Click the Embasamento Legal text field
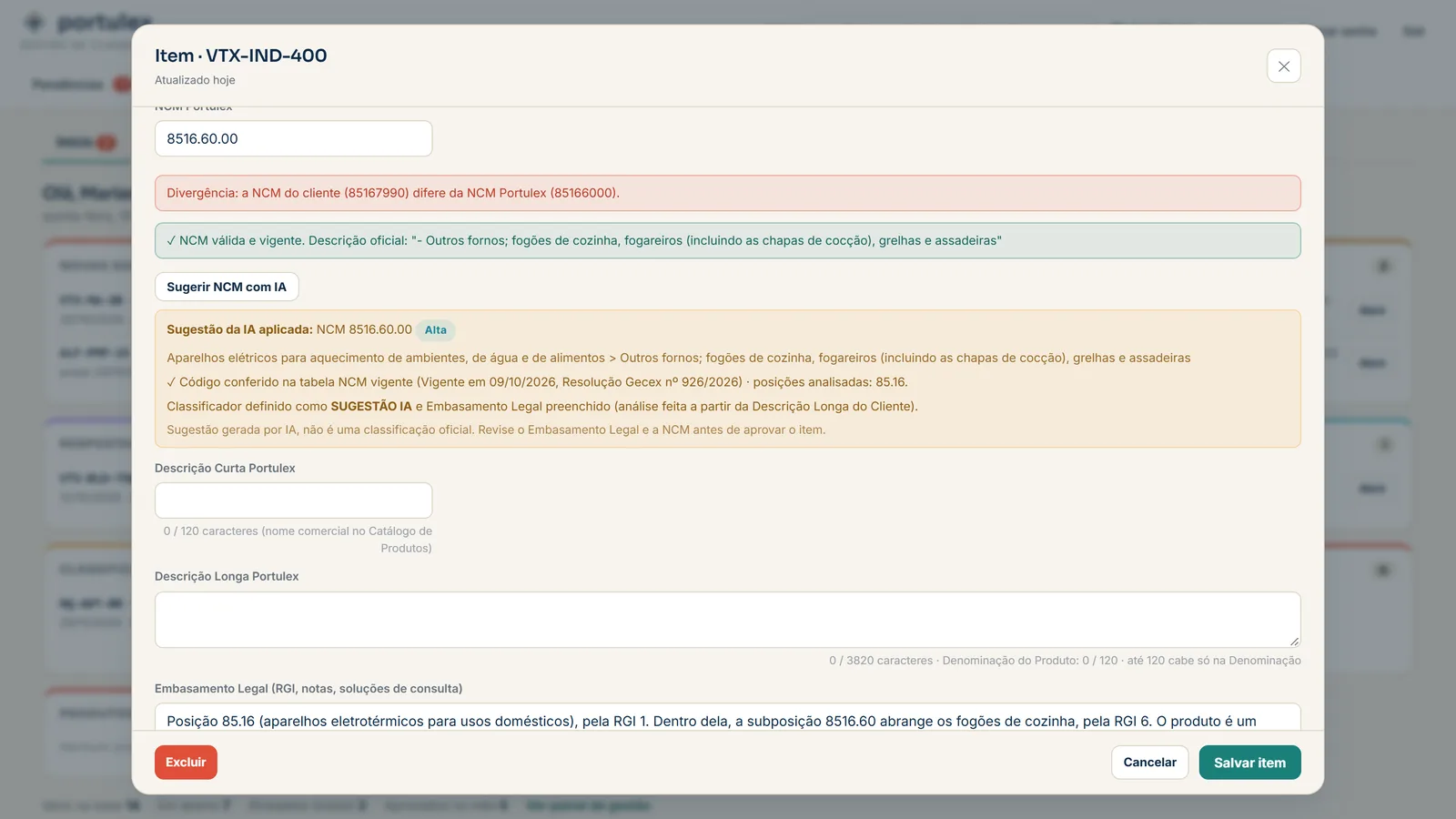The width and height of the screenshot is (1456, 819). (x=727, y=717)
